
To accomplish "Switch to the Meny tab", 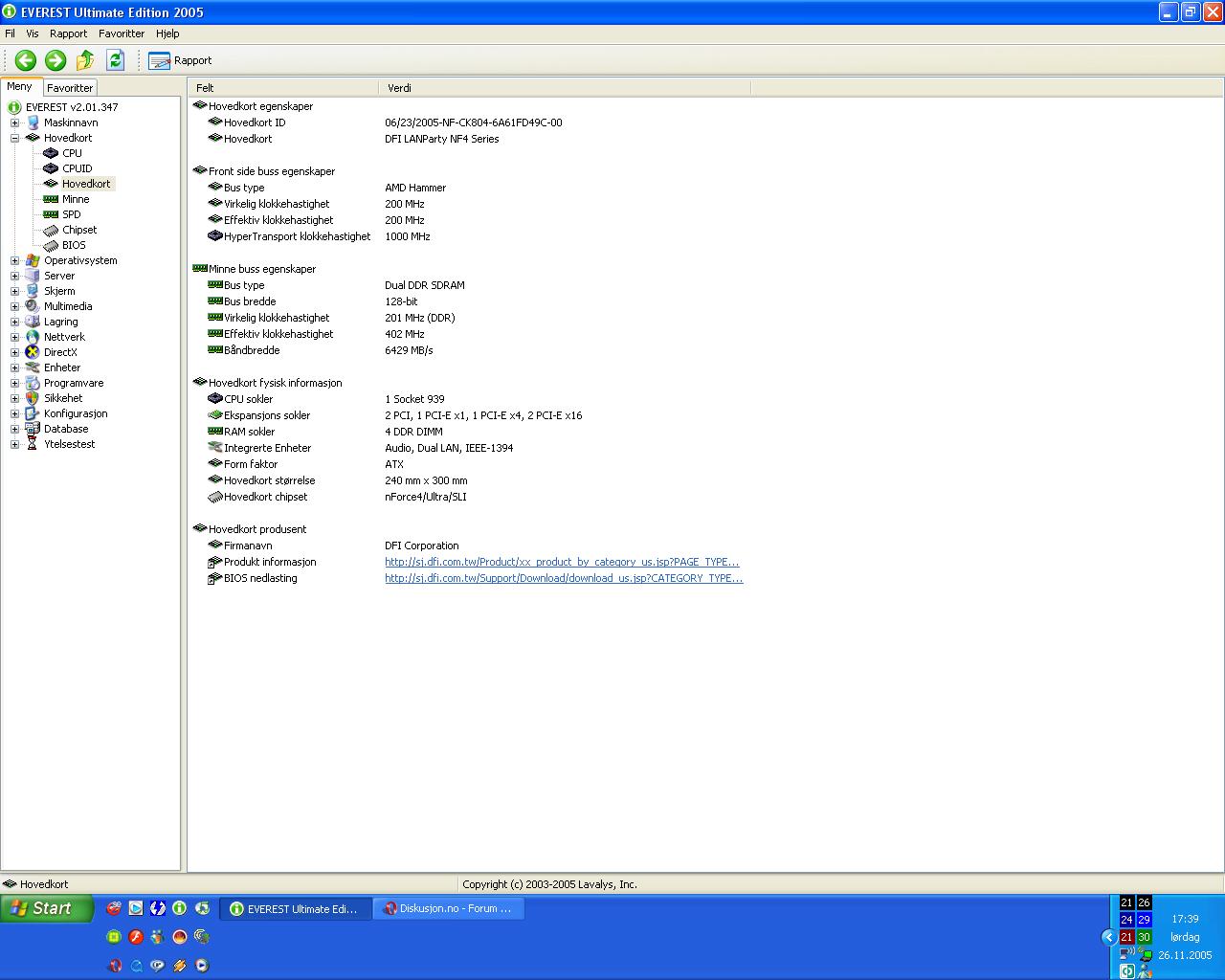I will tap(20, 87).
